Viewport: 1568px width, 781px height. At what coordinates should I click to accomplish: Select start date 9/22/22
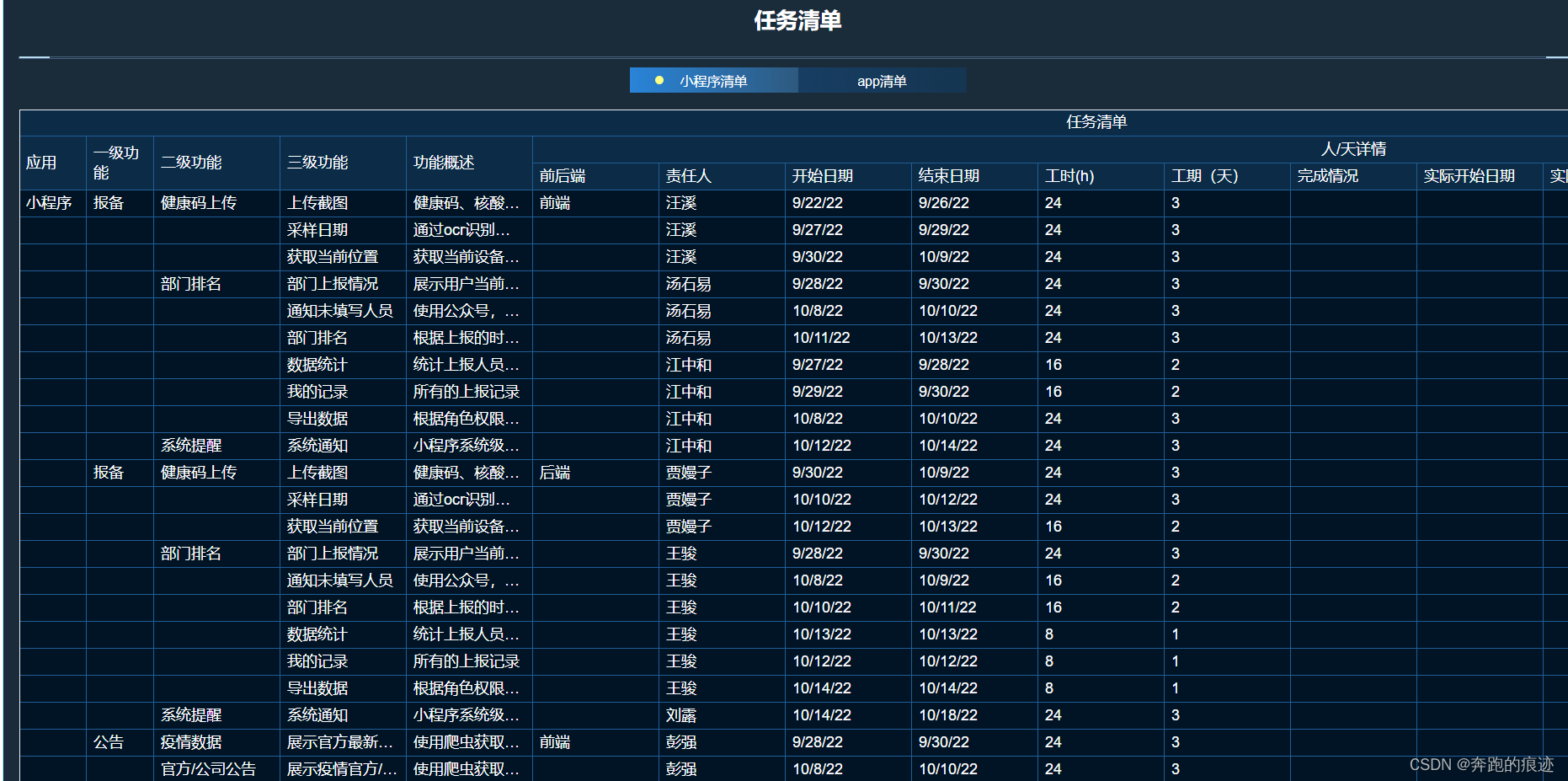[x=848, y=203]
